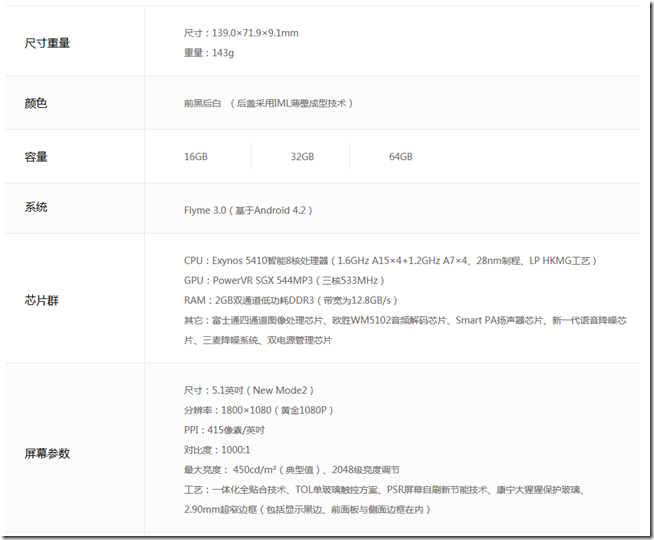Click the max brightness 450cd/m² line

[x=292, y=470]
